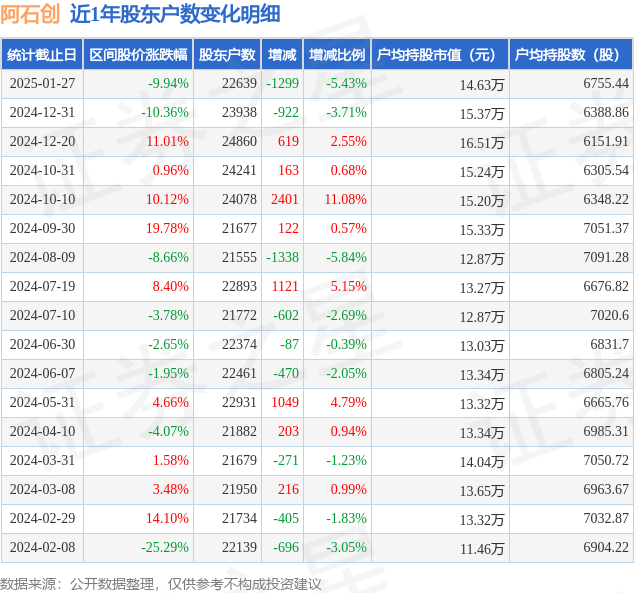The image size is (634, 593).
Task: Click the 216 increase value
Action: 288,490
